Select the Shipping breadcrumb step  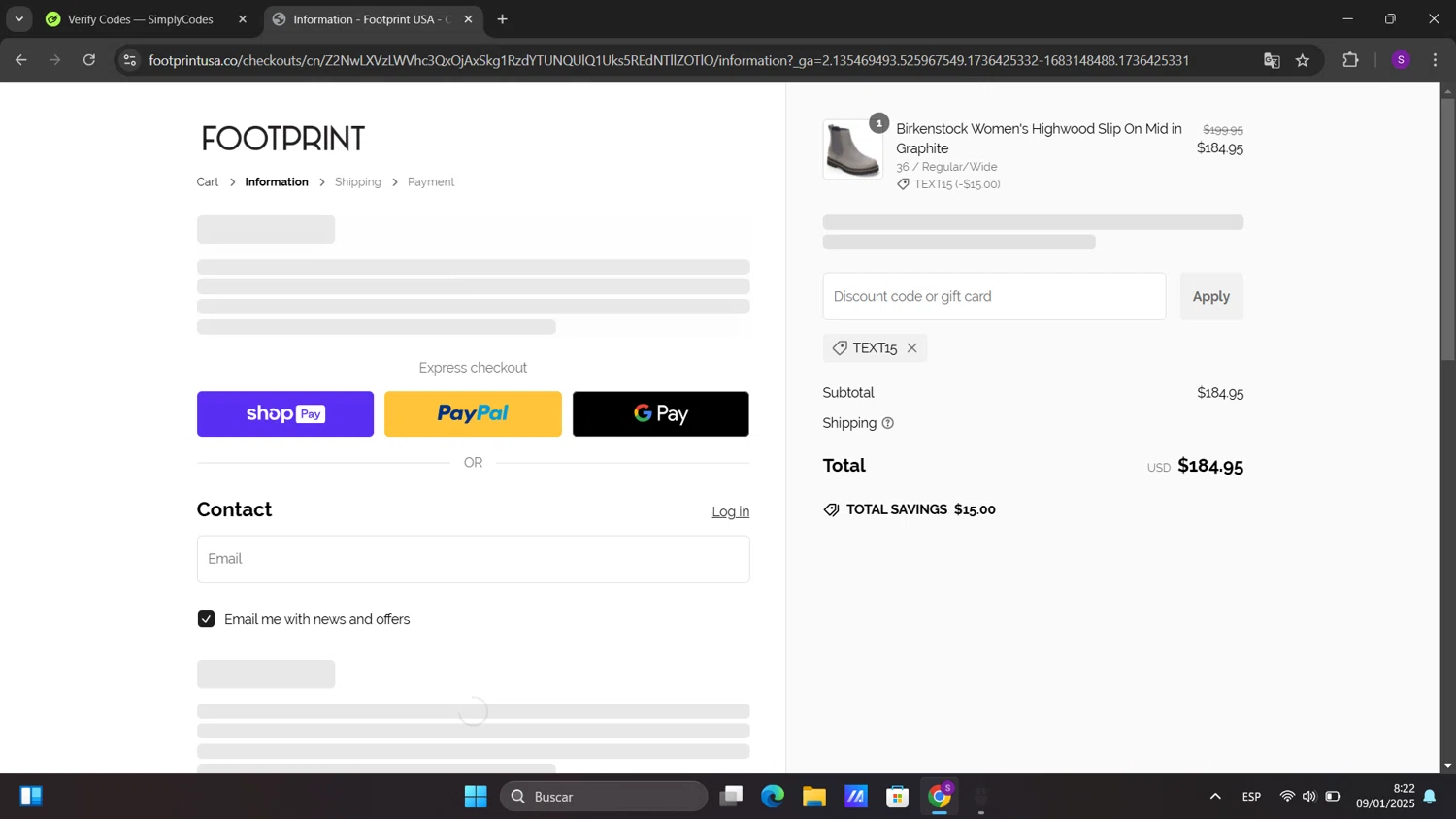(x=358, y=182)
